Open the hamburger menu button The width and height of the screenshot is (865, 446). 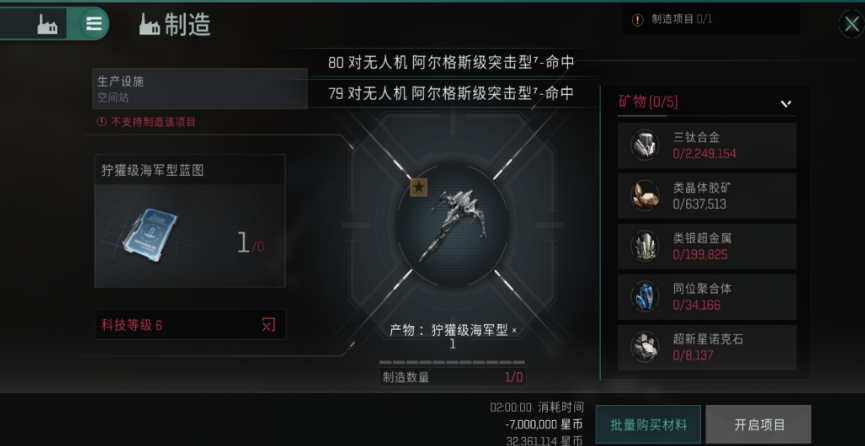click(94, 24)
